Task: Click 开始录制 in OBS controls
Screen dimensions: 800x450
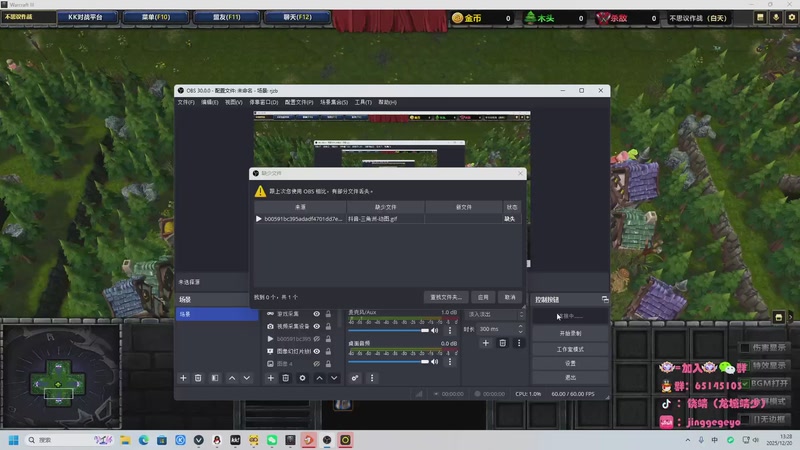Action: [x=570, y=333]
